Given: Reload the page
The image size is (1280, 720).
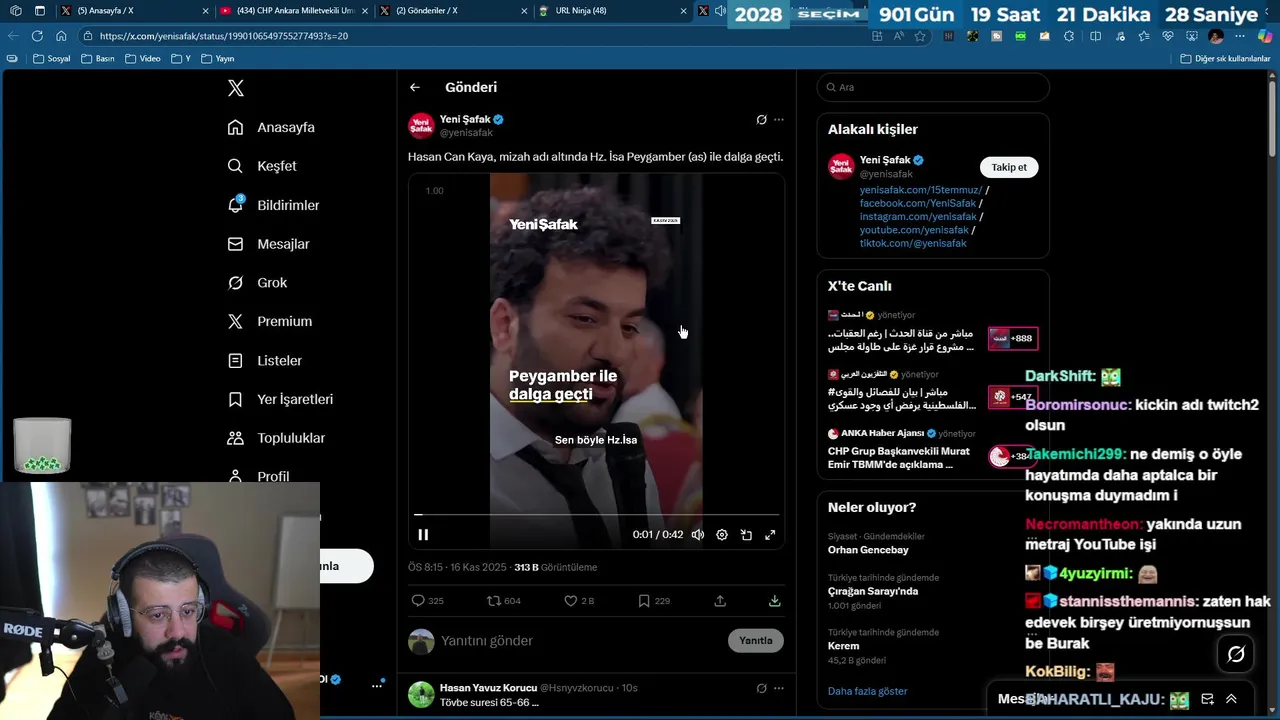Looking at the screenshot, I should [x=37, y=36].
